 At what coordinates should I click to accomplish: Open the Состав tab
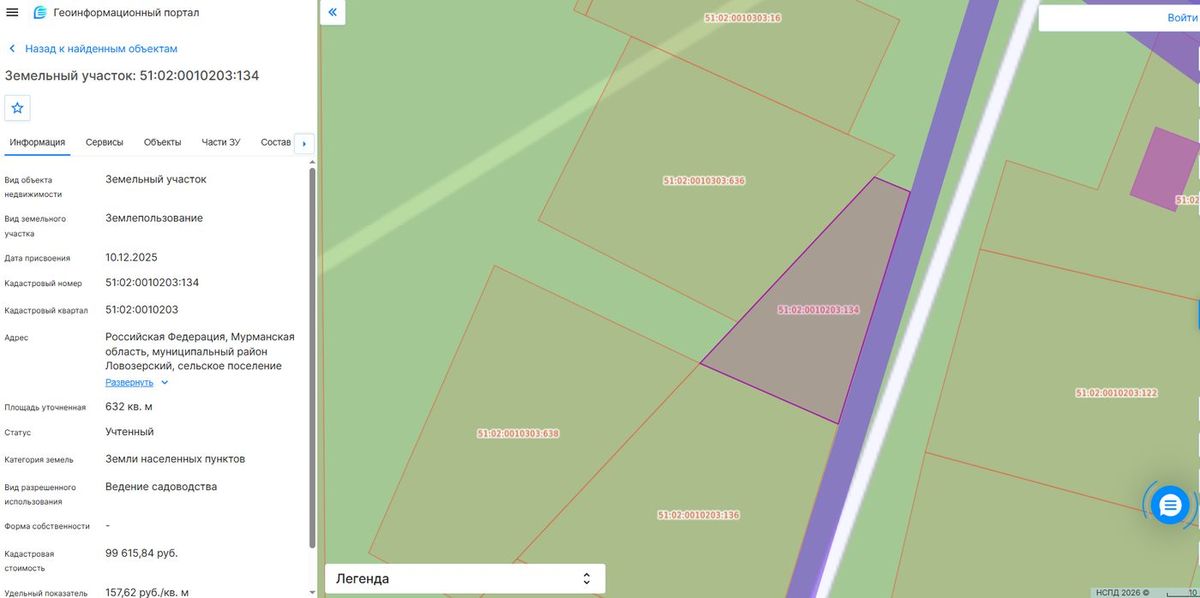(275, 142)
